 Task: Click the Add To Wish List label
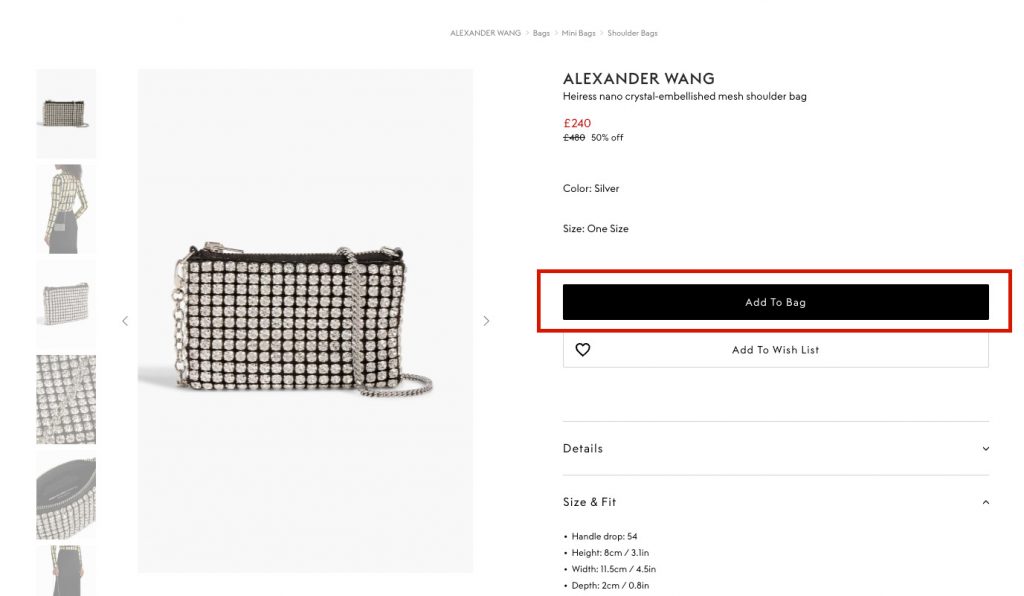[775, 350]
